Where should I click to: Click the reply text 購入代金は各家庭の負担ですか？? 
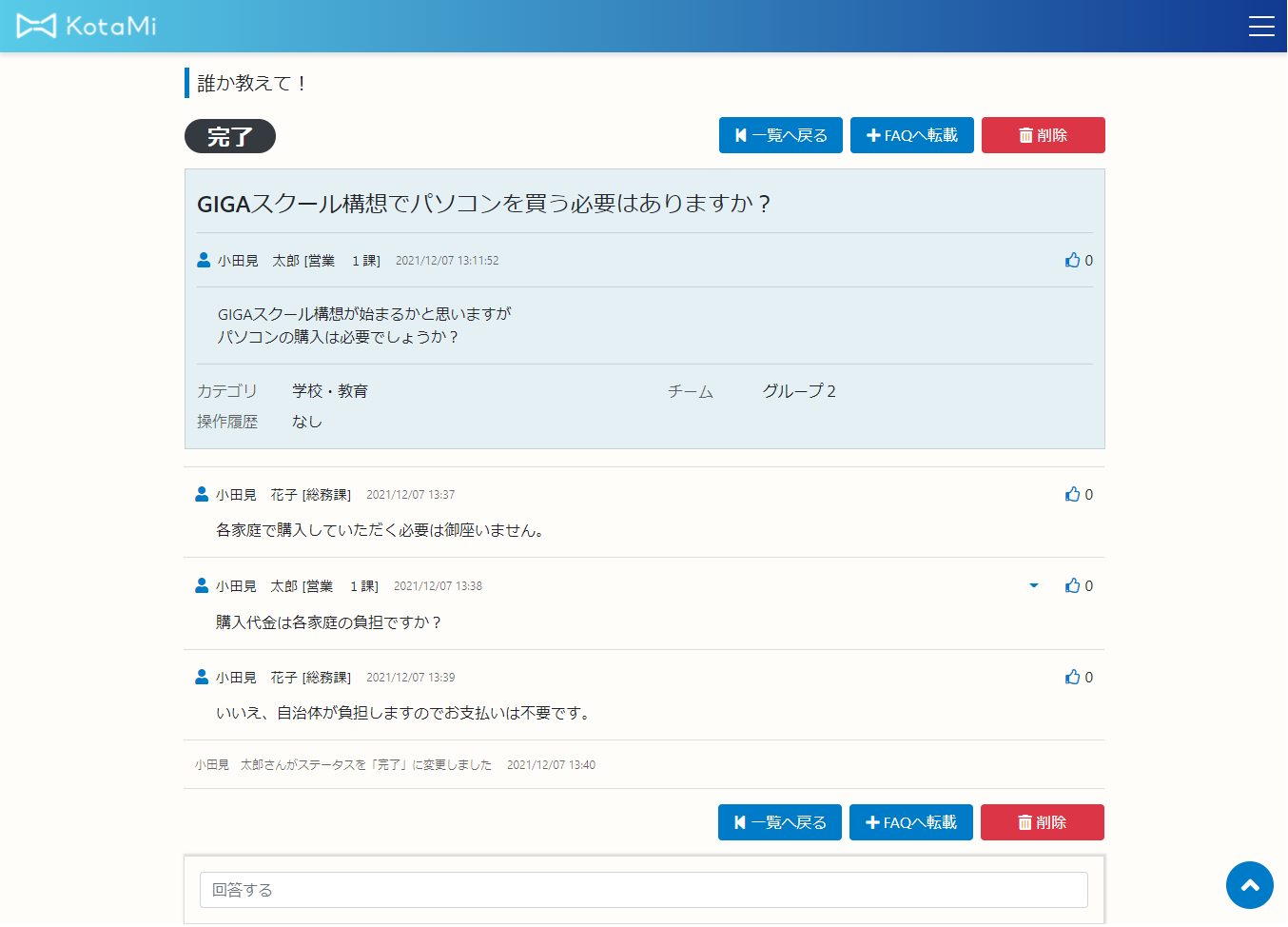pyautogui.click(x=330, y=622)
